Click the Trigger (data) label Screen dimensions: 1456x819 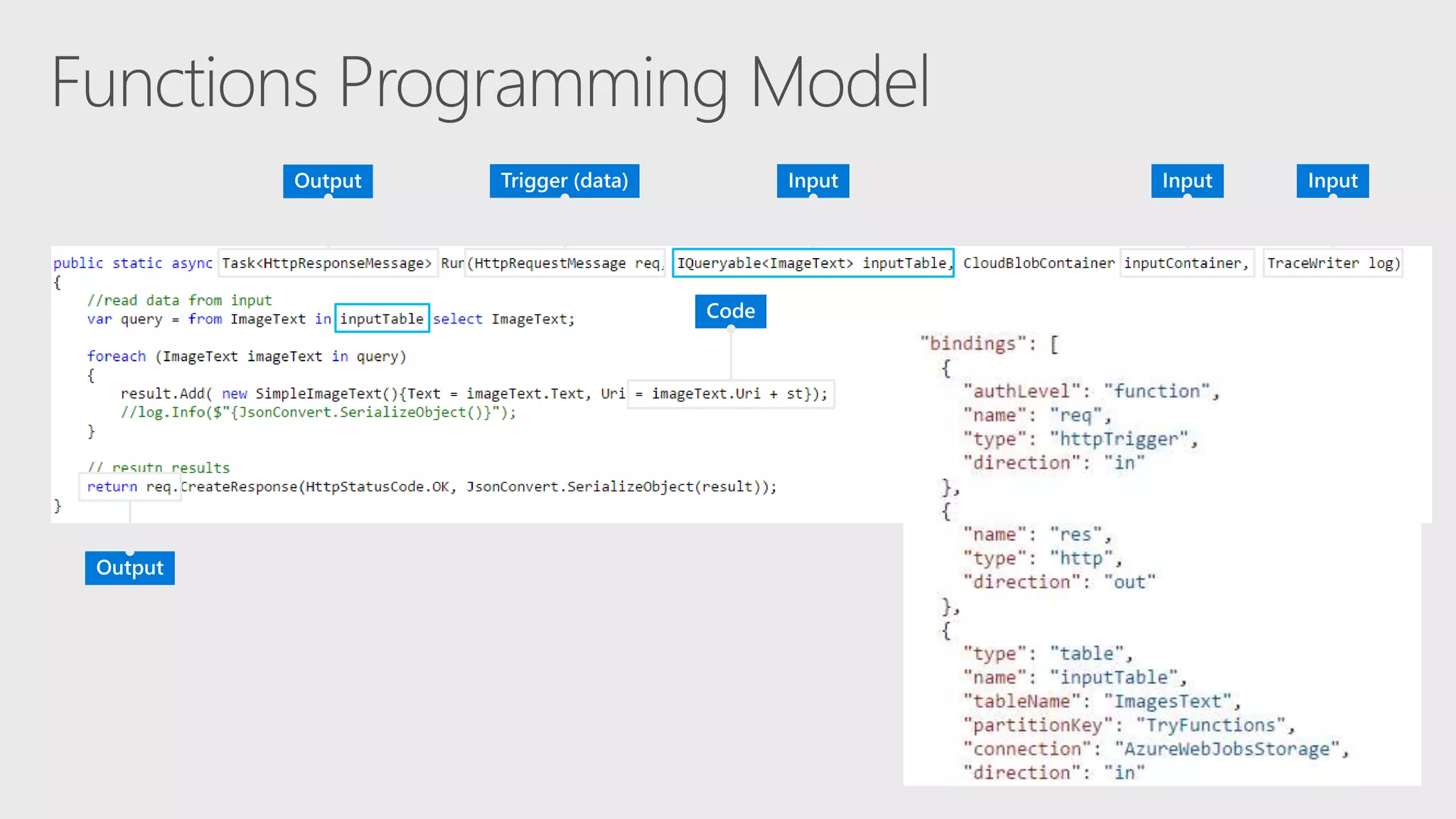(564, 181)
